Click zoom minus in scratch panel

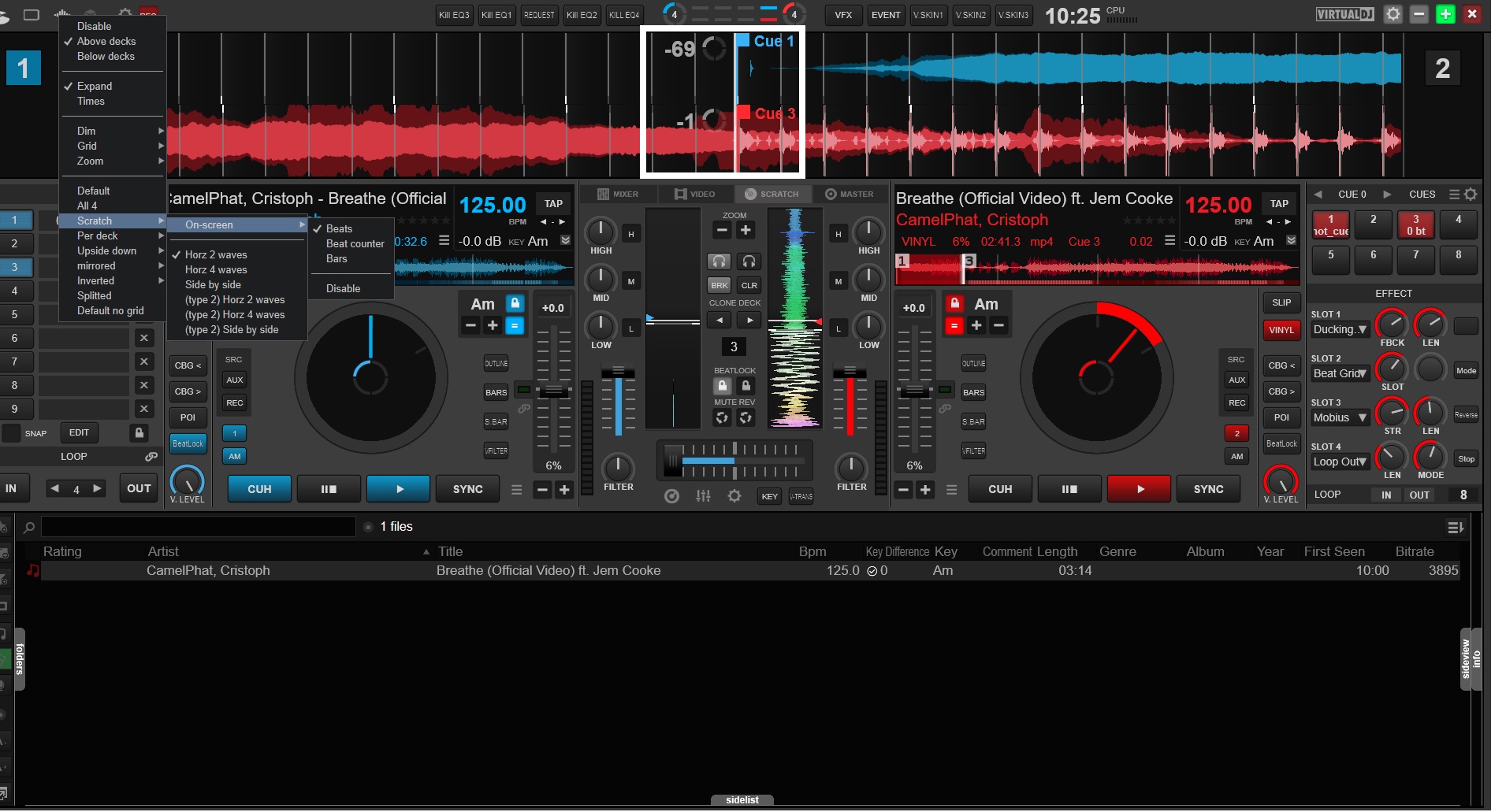[x=722, y=230]
